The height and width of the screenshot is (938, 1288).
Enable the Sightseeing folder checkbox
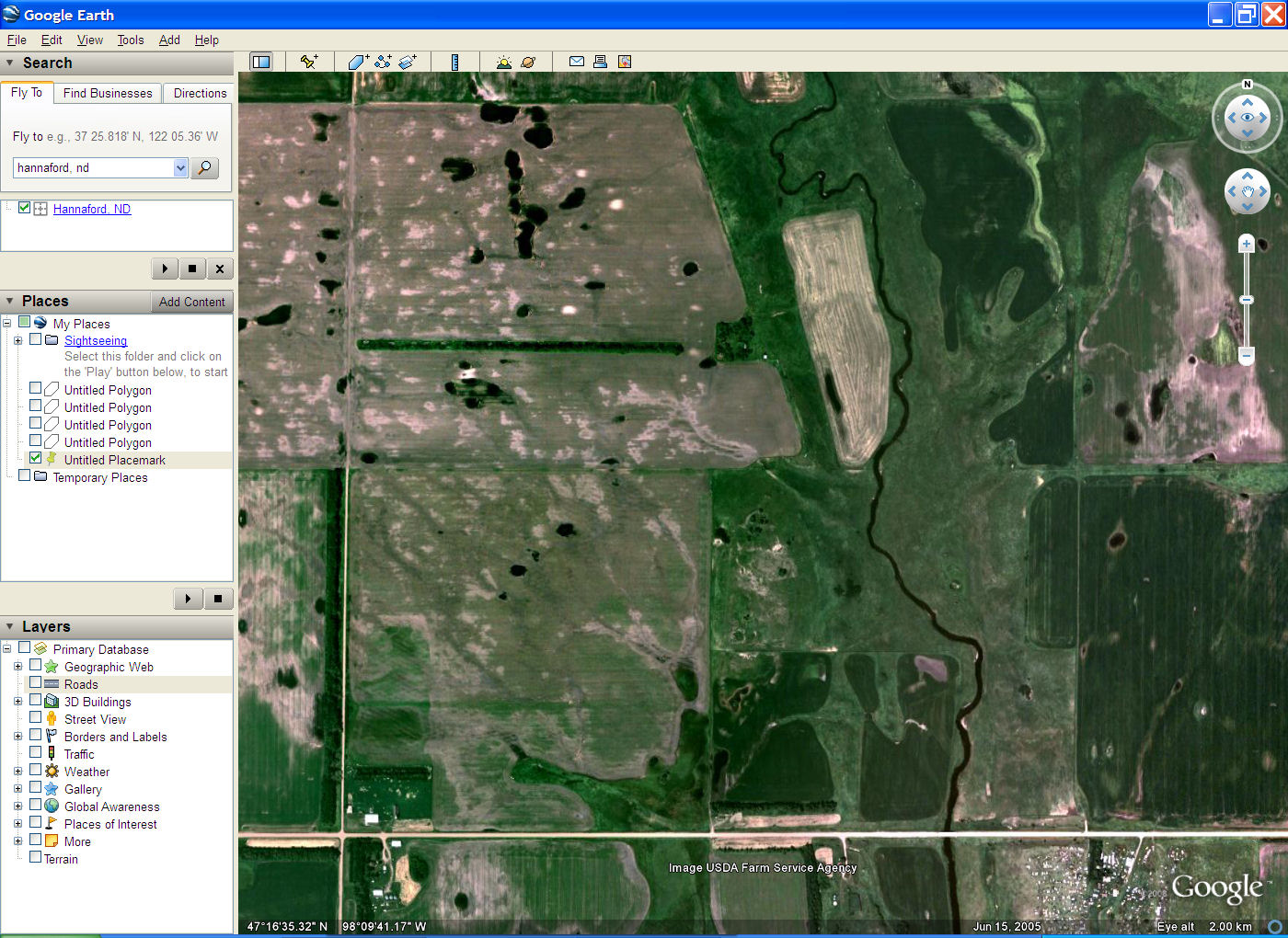(35, 339)
